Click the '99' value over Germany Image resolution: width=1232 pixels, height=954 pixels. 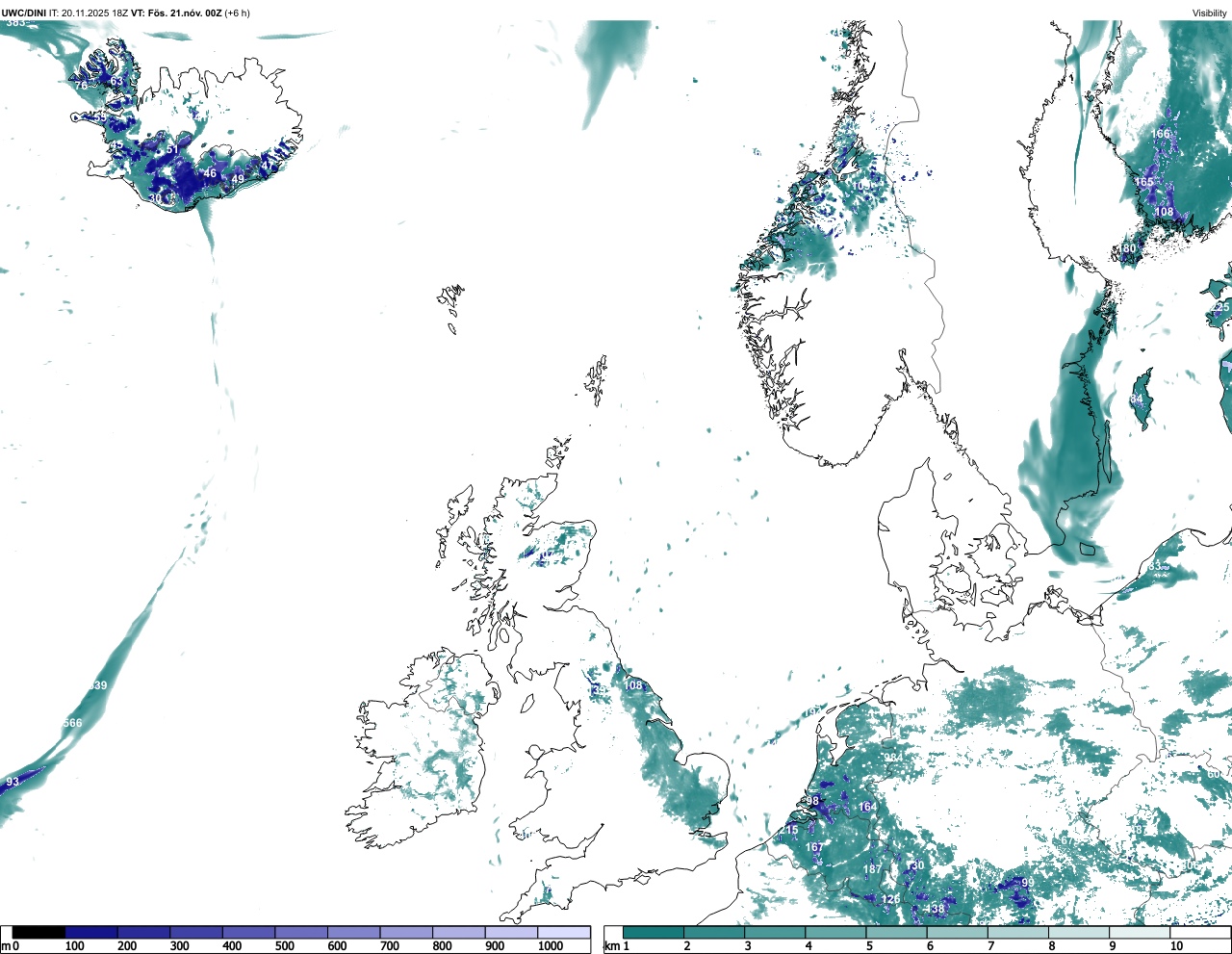1028,883
